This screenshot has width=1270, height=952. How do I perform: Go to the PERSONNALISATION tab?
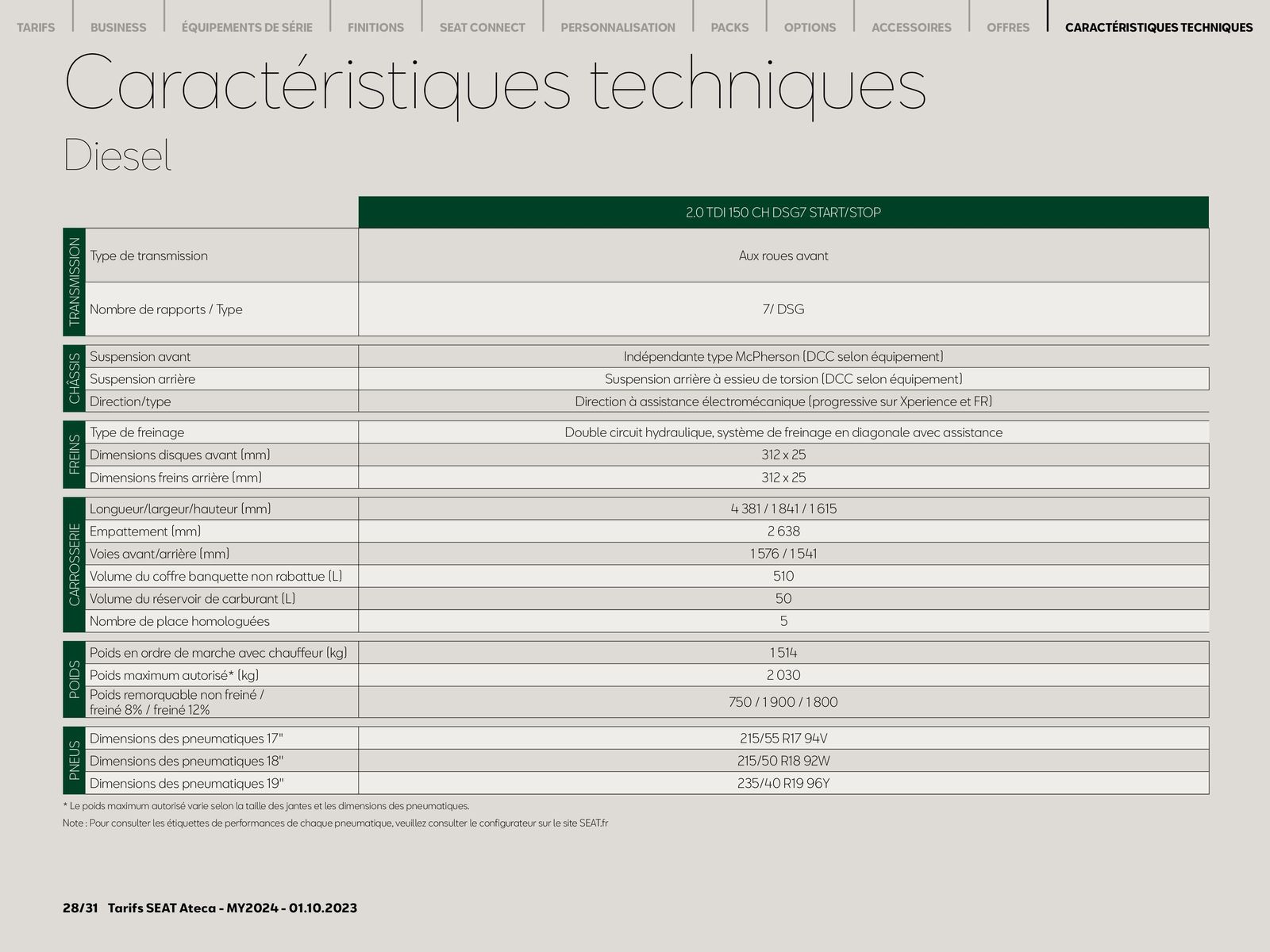point(618,27)
